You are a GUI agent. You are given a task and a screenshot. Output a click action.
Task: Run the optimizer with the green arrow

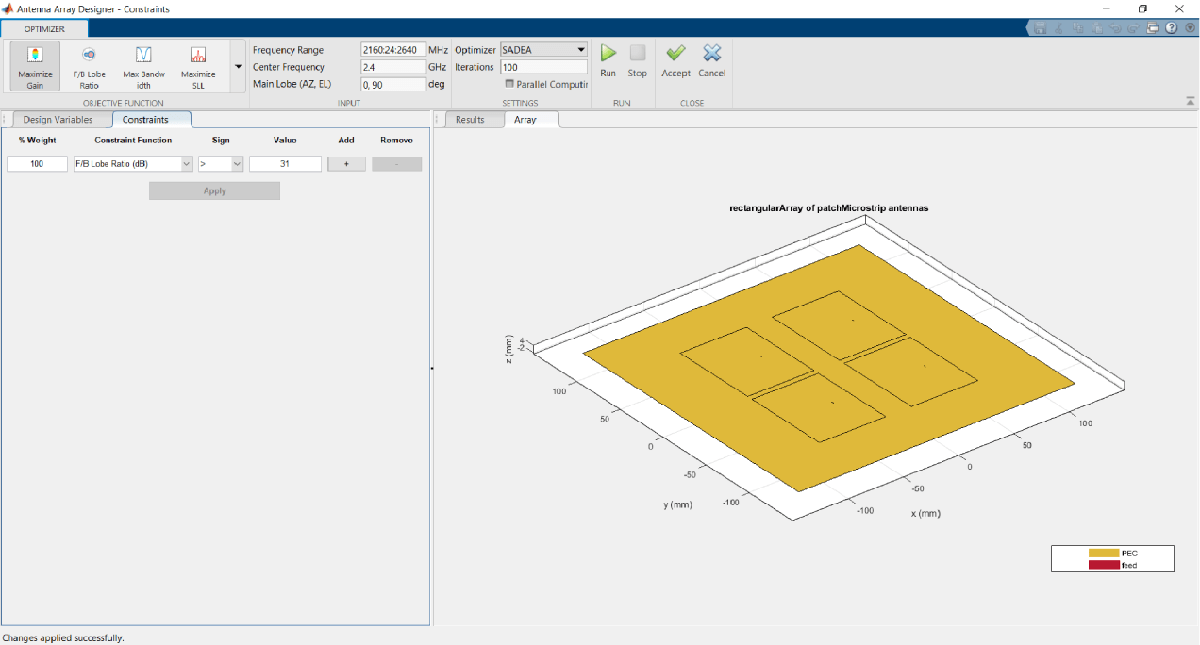click(x=608, y=58)
